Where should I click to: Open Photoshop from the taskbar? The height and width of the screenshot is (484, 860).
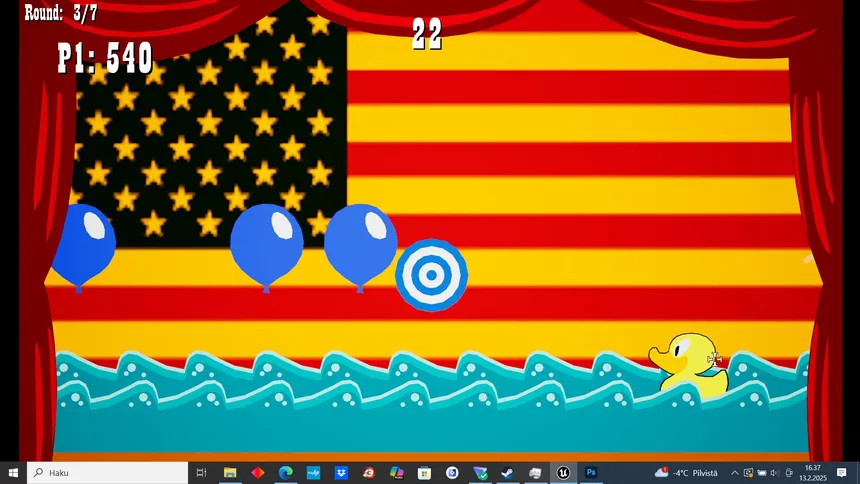click(591, 472)
